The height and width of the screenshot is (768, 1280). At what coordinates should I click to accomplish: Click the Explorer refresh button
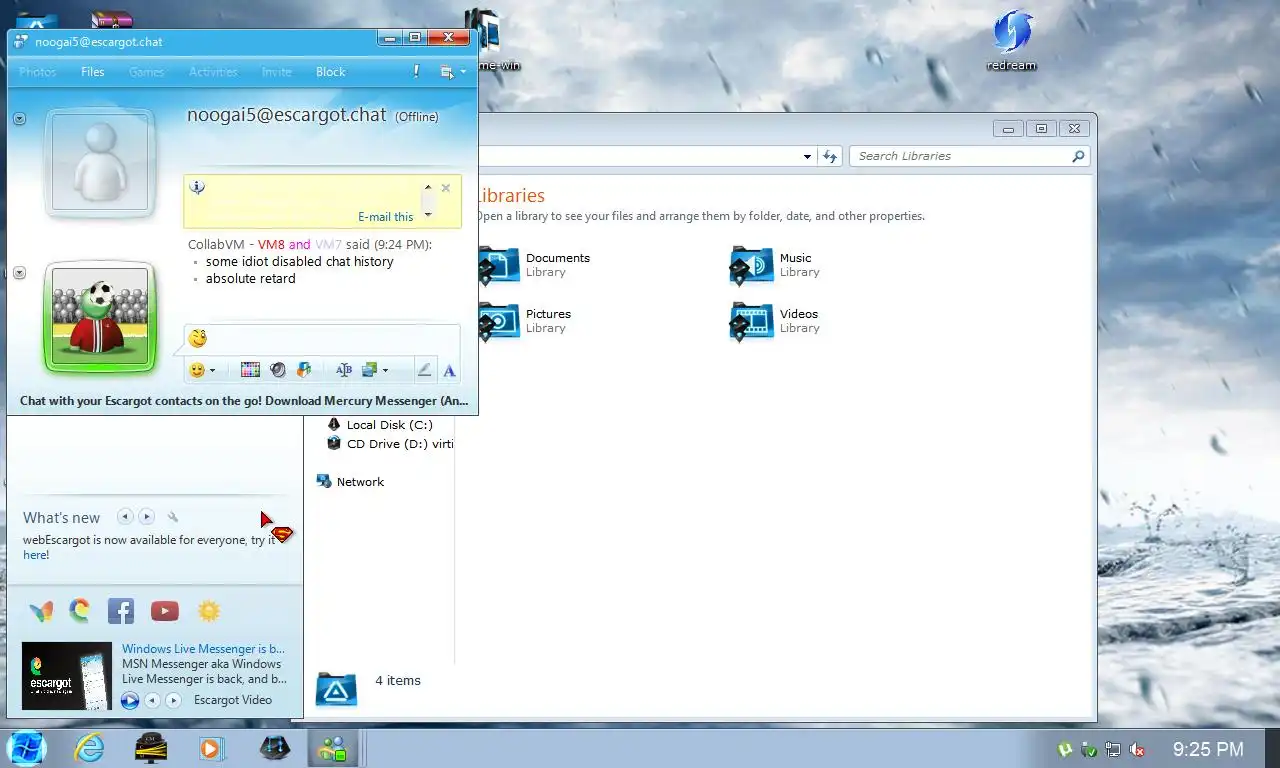[x=829, y=156]
